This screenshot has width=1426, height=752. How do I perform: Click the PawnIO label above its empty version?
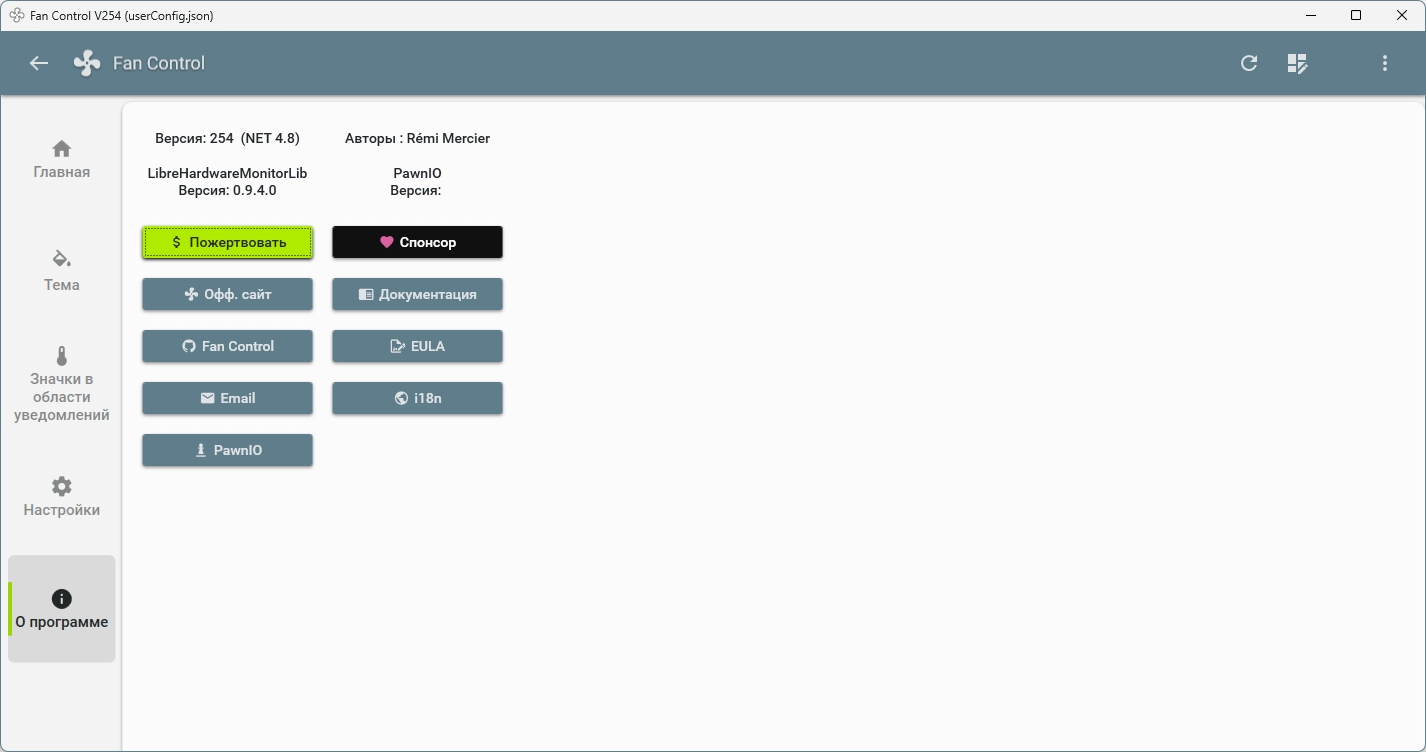pyautogui.click(x=417, y=173)
